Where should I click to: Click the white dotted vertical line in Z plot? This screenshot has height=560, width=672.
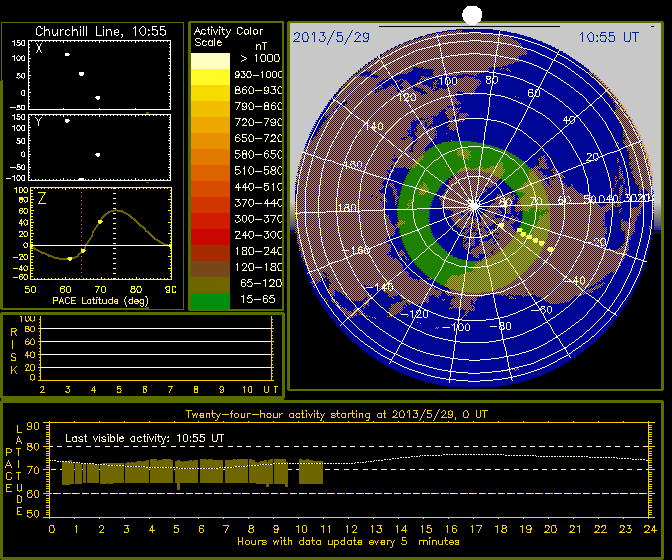coord(114,234)
